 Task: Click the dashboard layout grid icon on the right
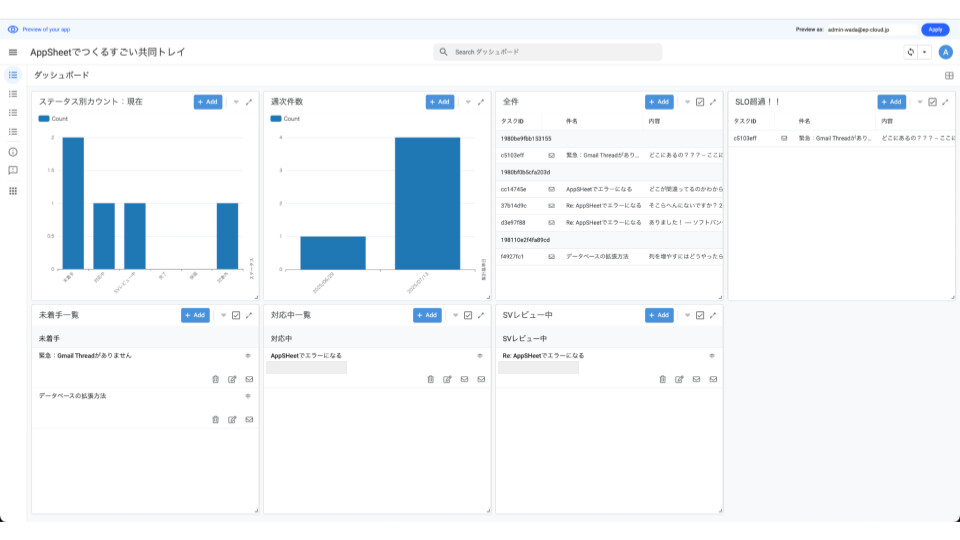click(x=949, y=76)
